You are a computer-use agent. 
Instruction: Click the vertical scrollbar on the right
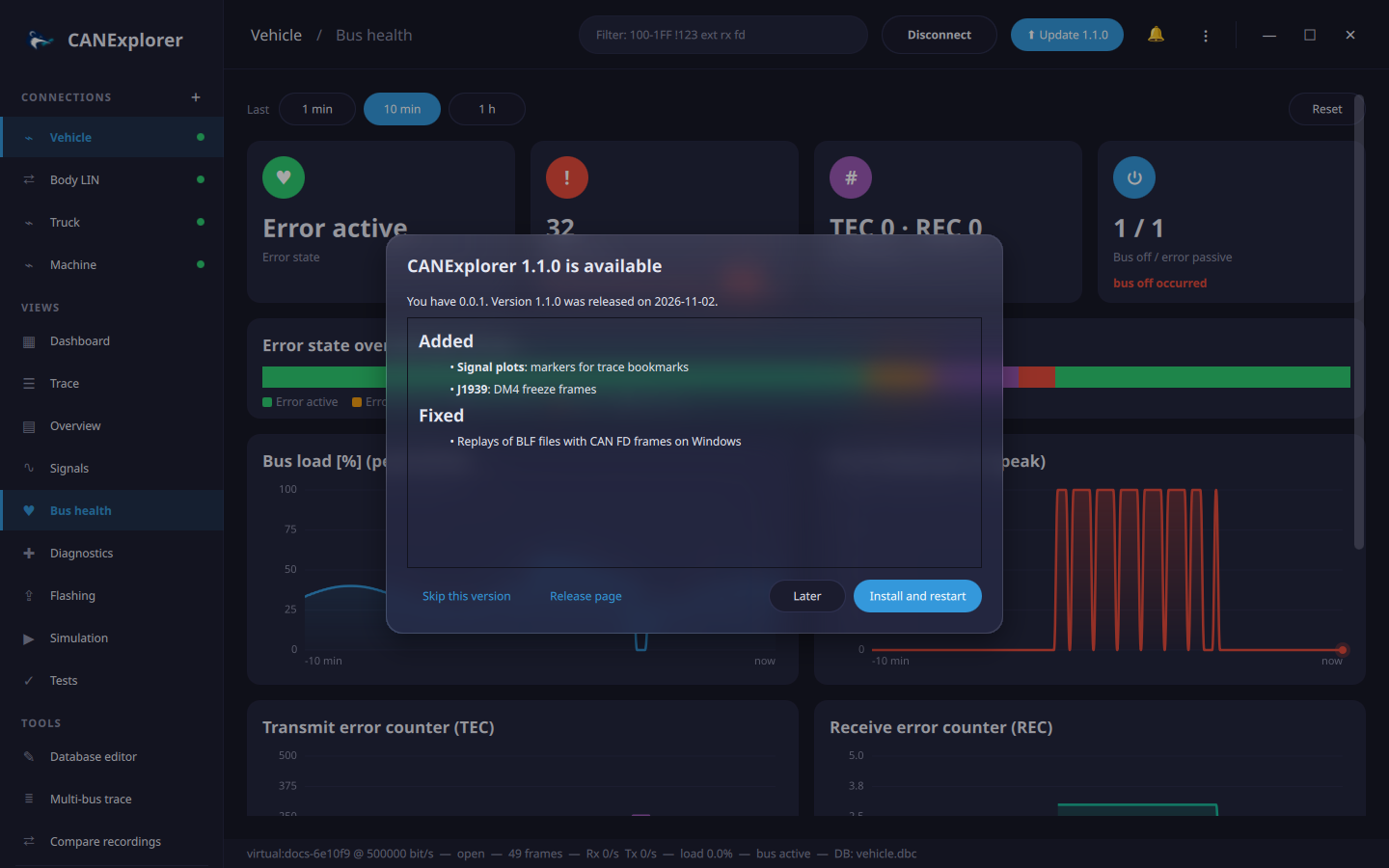point(1359,321)
